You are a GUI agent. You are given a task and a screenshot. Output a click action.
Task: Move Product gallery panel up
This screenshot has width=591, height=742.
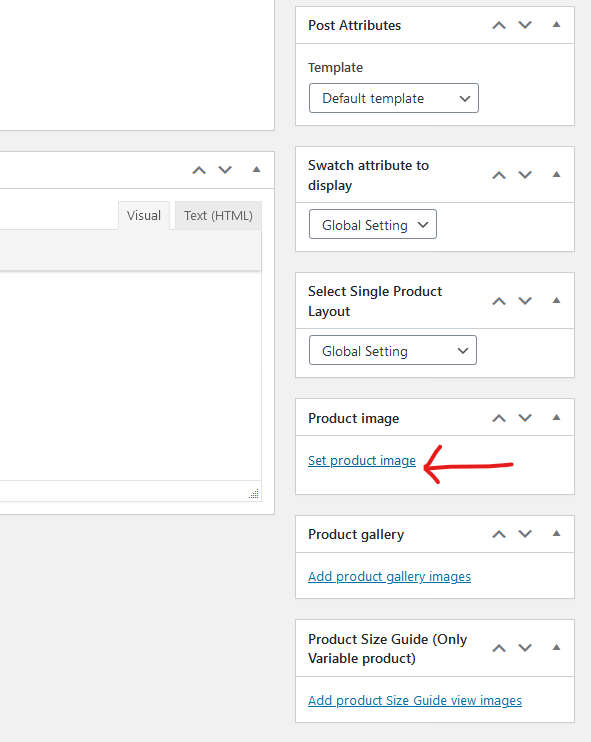[x=499, y=534]
